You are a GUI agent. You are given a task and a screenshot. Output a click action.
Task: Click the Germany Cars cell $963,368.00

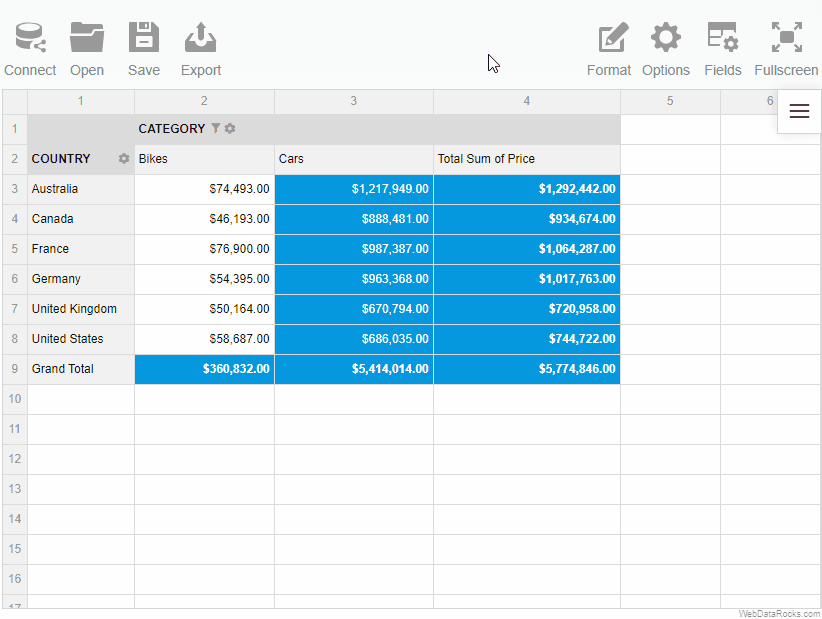coord(354,279)
